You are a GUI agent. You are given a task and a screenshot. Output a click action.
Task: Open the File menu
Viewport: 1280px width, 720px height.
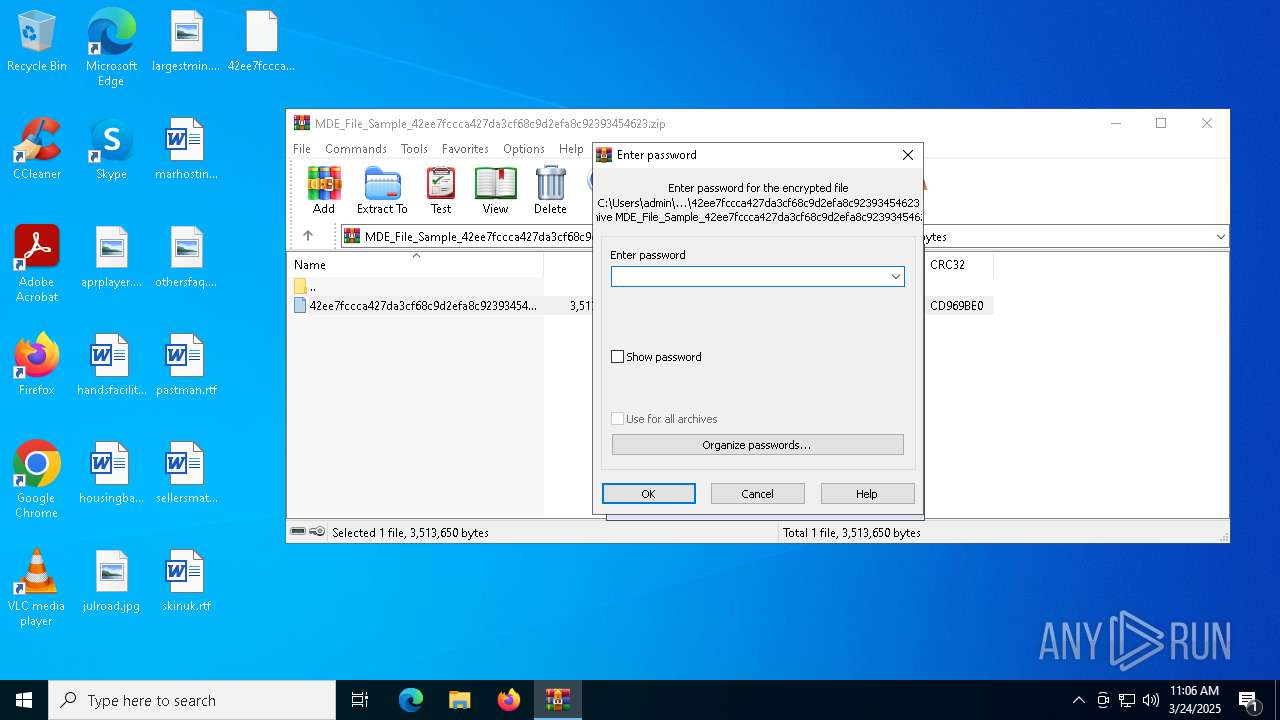(x=302, y=149)
